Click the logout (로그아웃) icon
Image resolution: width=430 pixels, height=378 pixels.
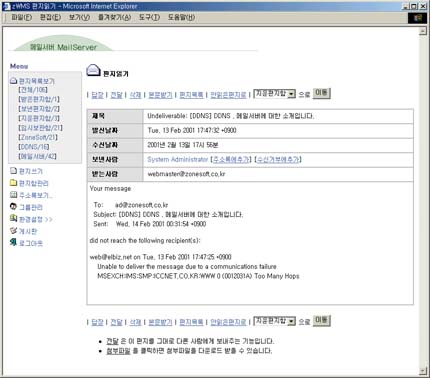(13, 242)
